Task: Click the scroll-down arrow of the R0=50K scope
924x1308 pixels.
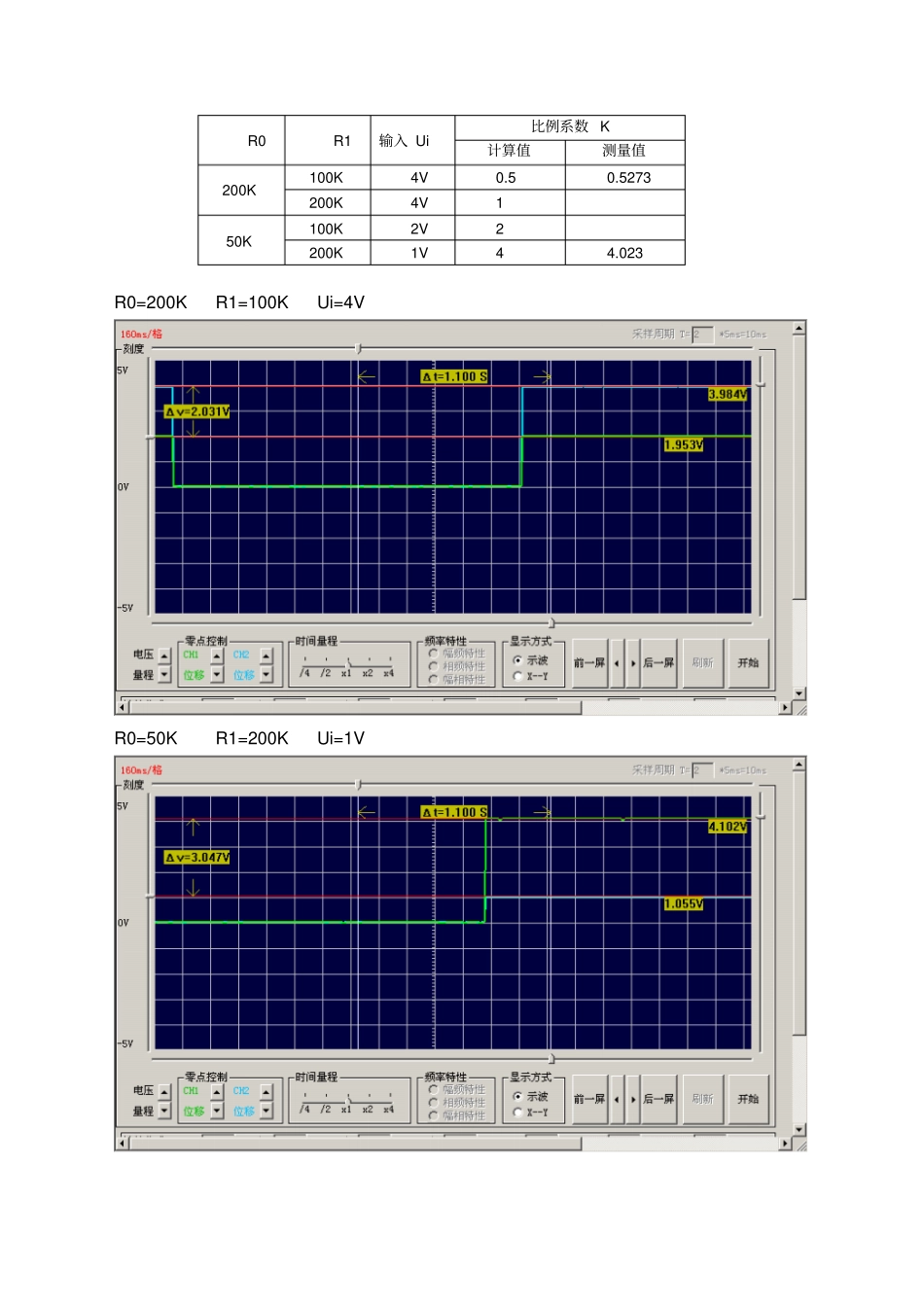Action: [799, 1130]
